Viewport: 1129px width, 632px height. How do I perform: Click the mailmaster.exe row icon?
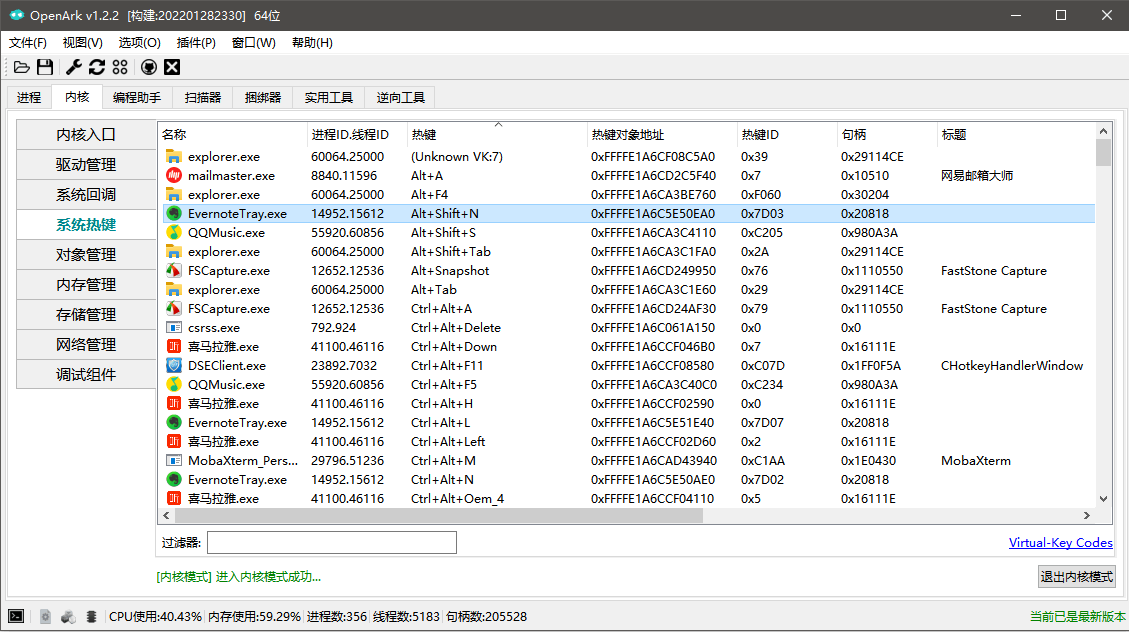pos(174,176)
